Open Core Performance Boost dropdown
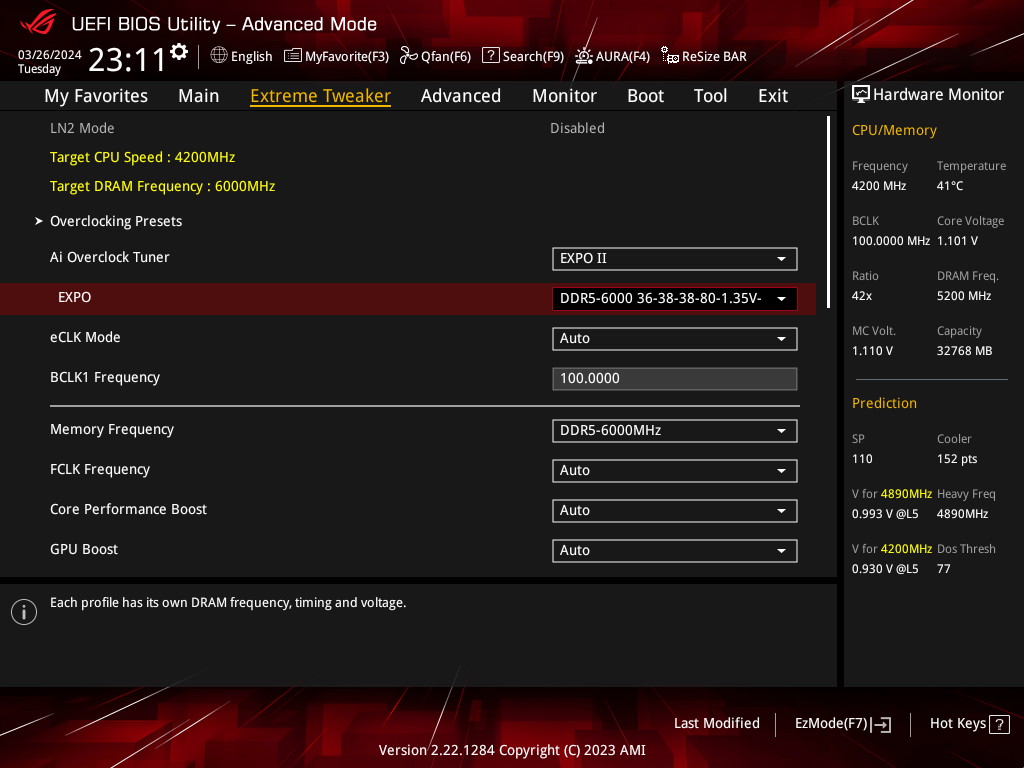Image resolution: width=1024 pixels, height=768 pixels. point(674,510)
